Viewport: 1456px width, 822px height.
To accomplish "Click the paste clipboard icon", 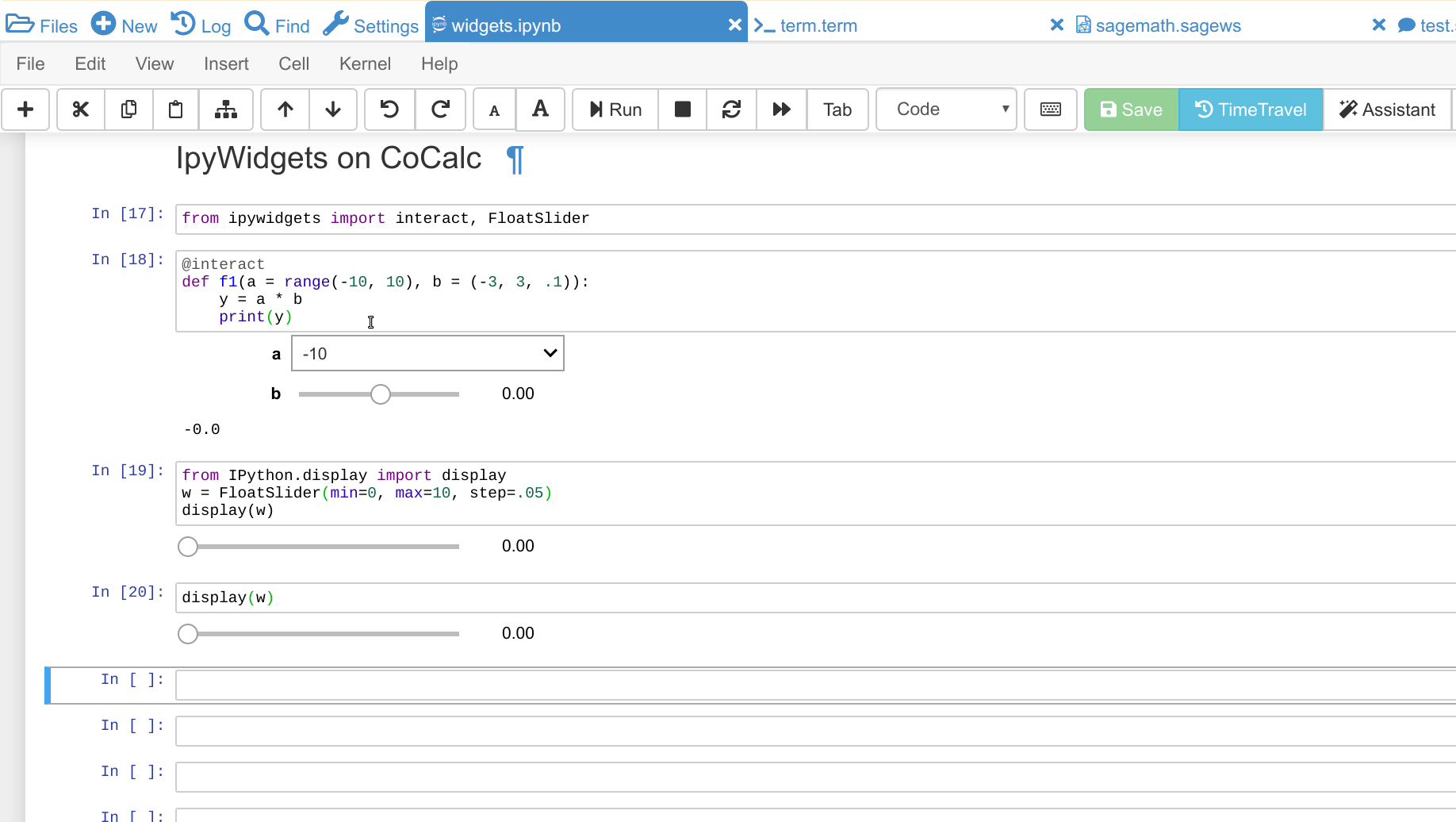I will [176, 109].
